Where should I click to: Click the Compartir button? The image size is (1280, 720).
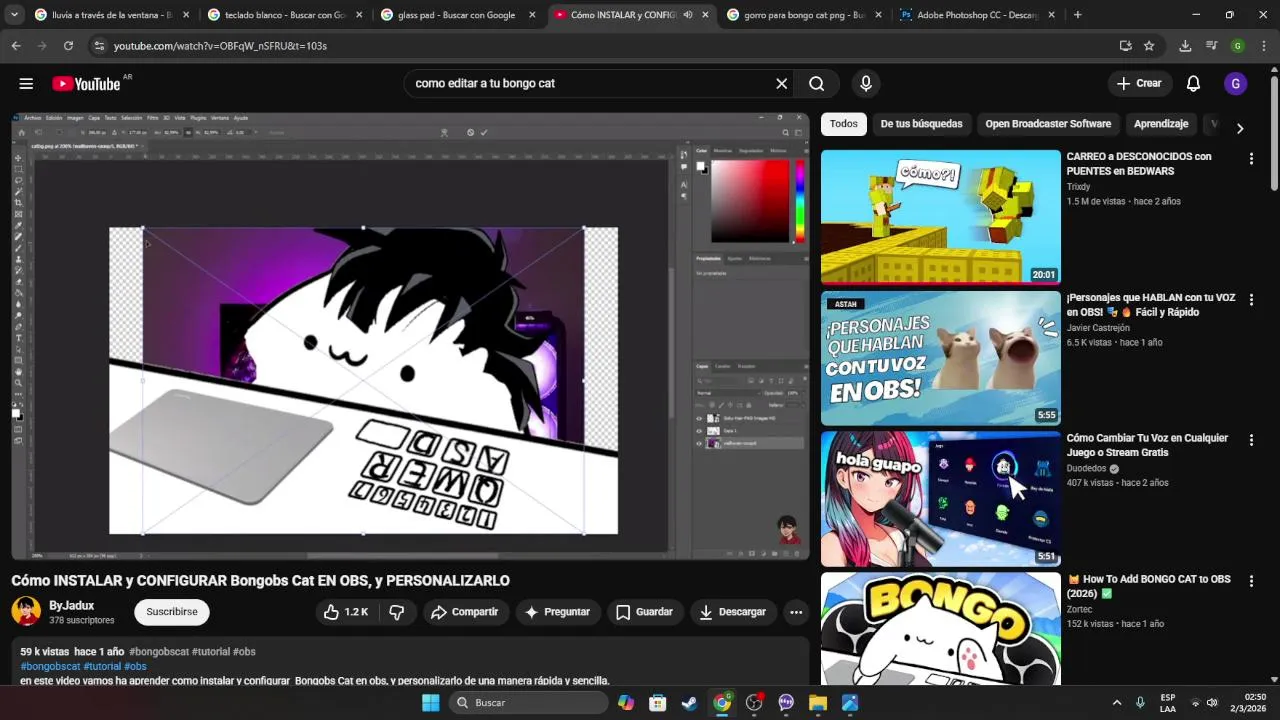coord(464,612)
